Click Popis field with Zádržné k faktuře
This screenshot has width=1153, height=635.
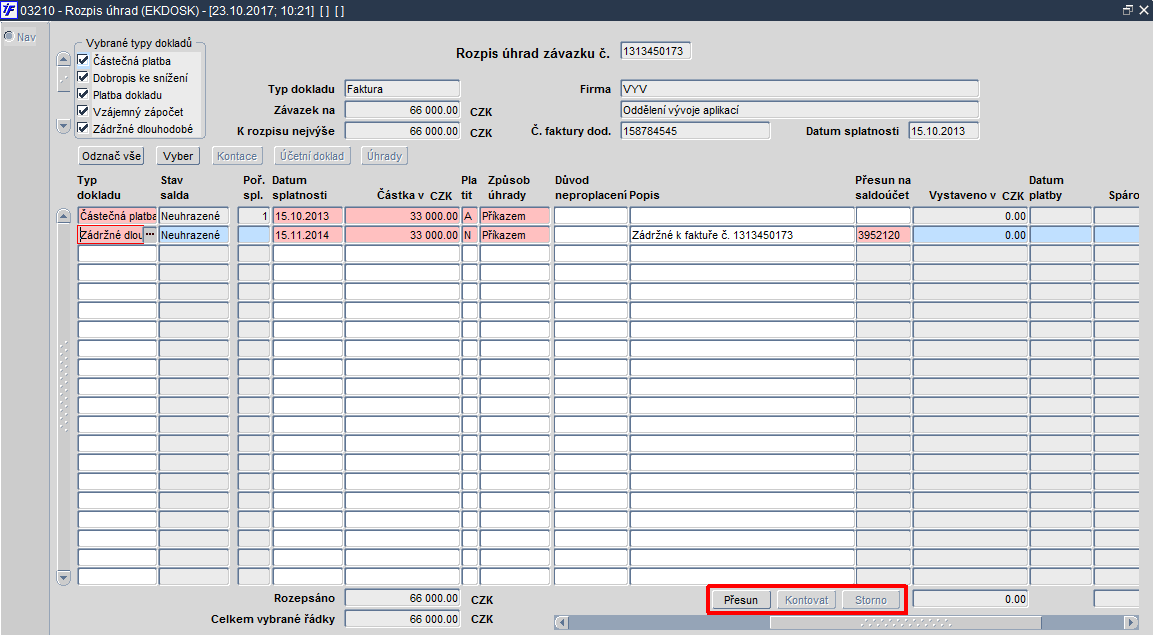pyautogui.click(x=742, y=235)
